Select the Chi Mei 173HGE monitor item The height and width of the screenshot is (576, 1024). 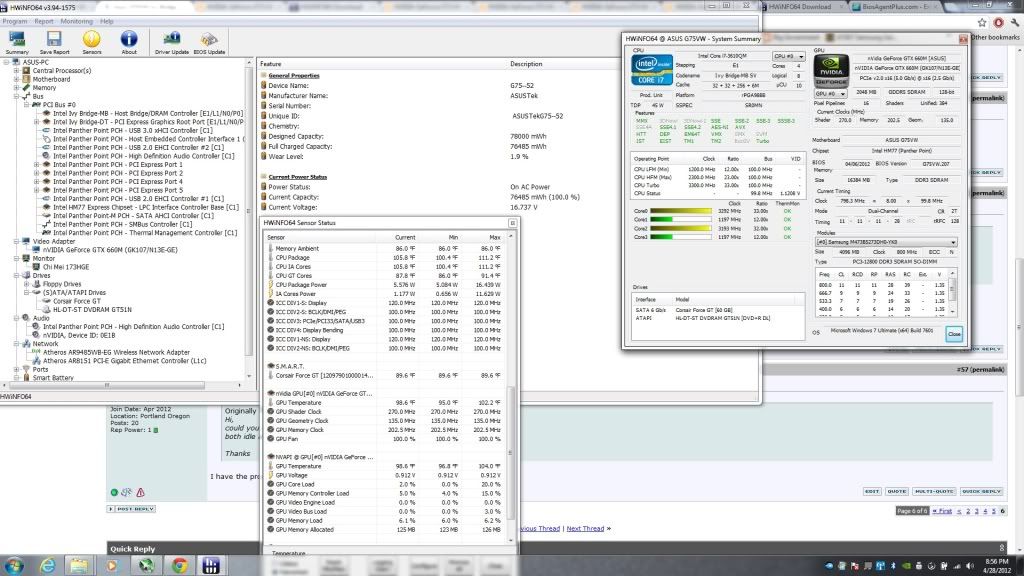point(66,267)
